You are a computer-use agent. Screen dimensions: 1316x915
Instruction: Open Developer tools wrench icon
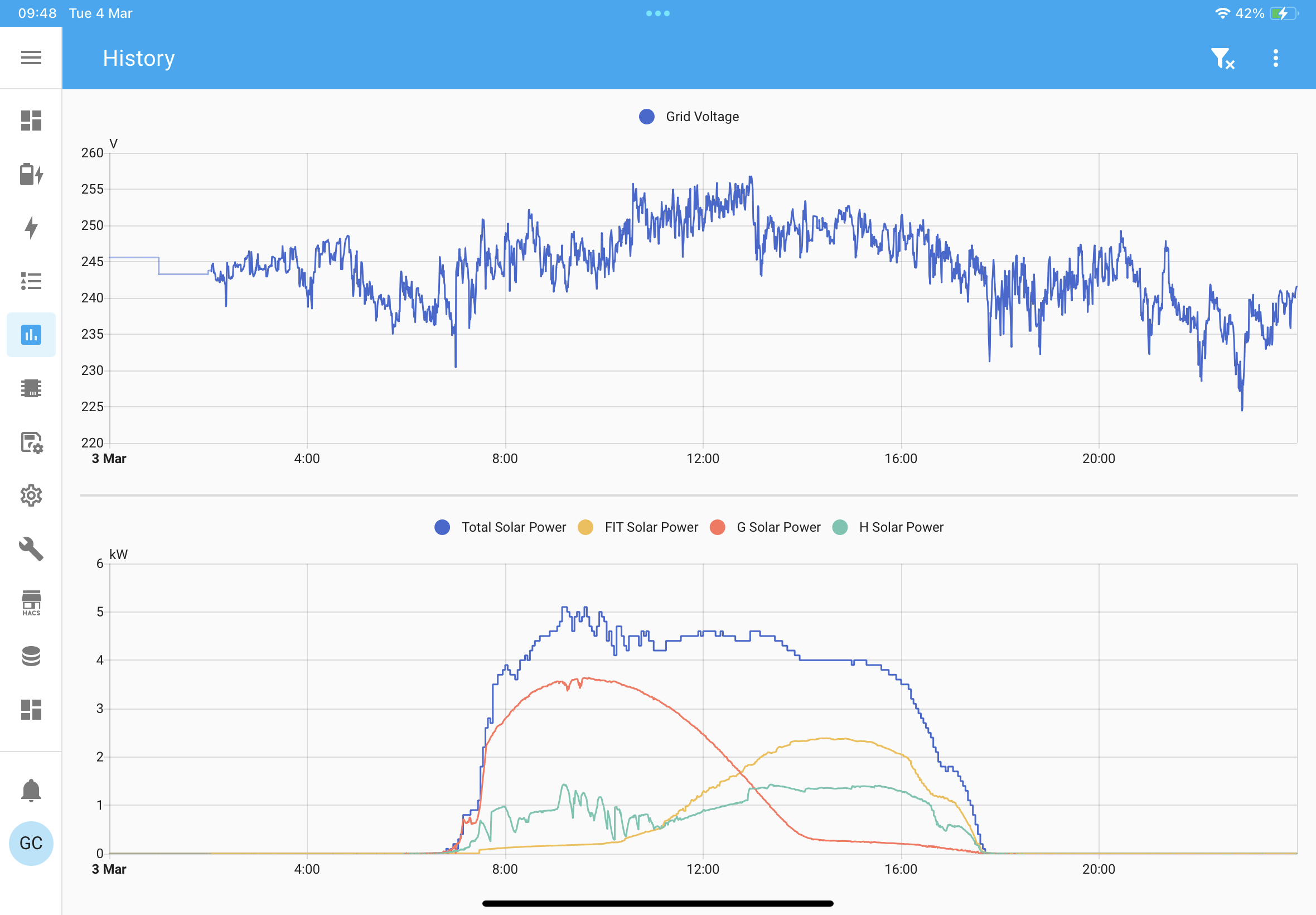(31, 548)
